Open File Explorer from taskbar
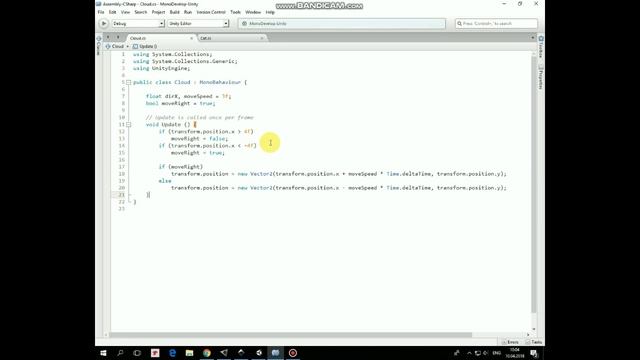 click(189, 353)
